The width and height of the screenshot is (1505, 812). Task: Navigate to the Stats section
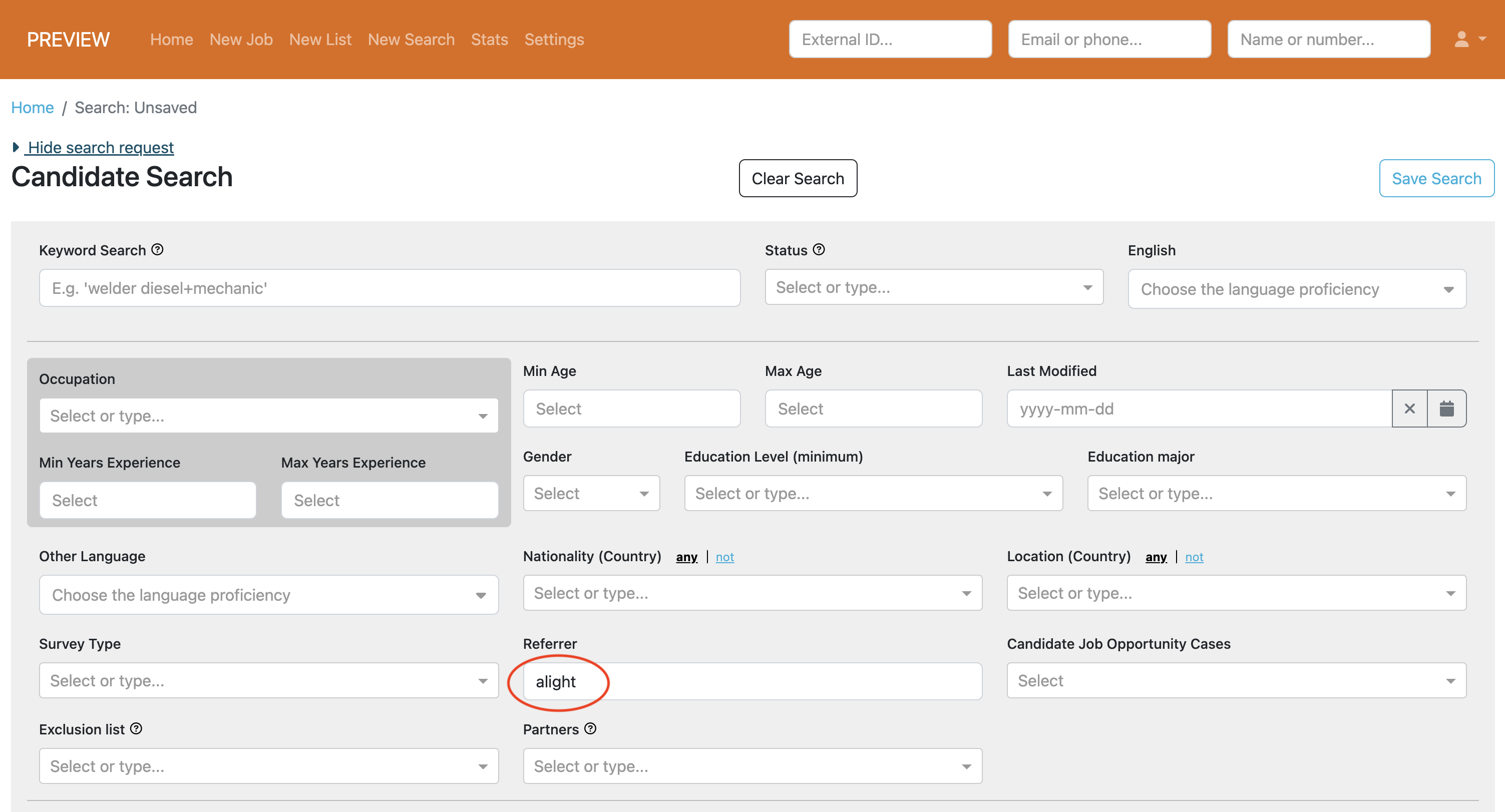pos(490,39)
